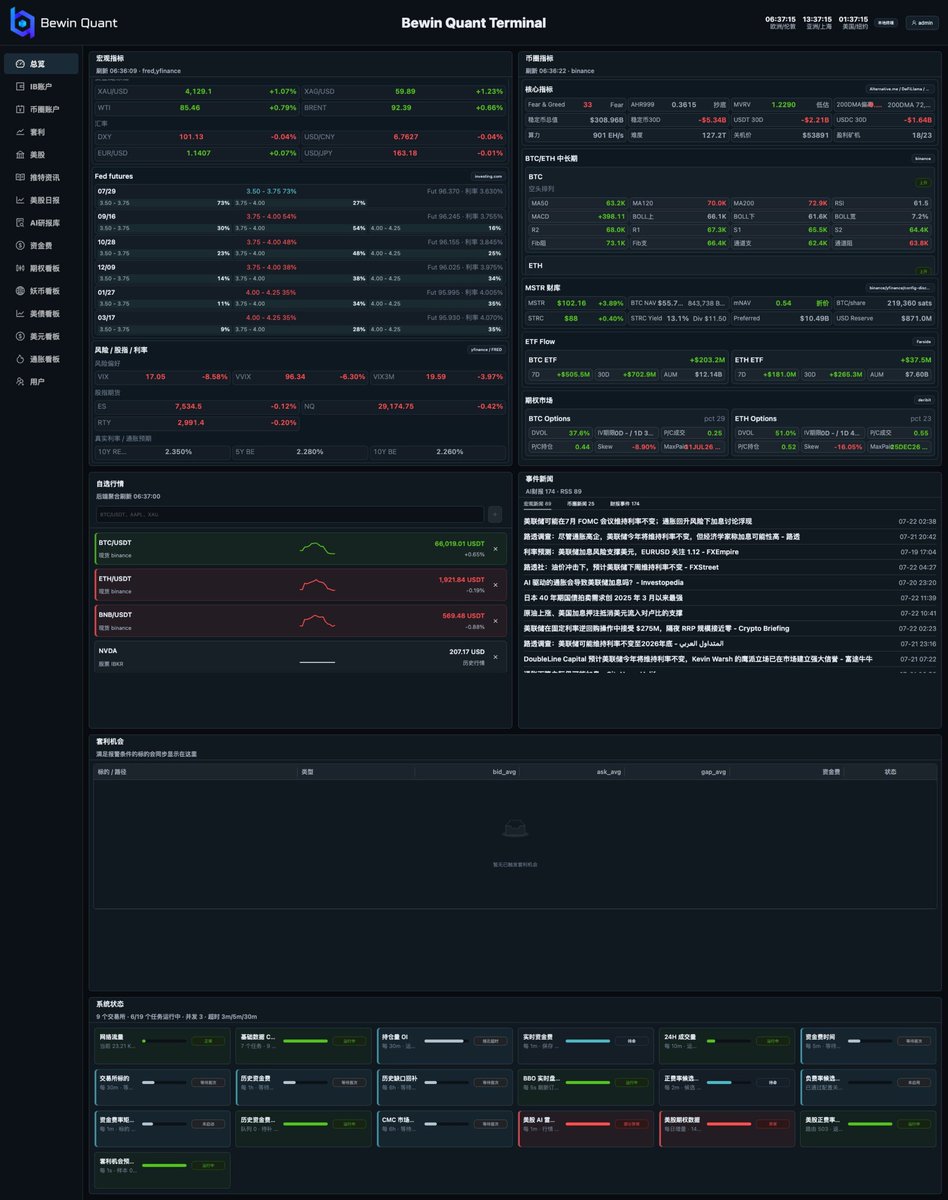Click the Farside source badge in ETF Flow

coord(923,342)
